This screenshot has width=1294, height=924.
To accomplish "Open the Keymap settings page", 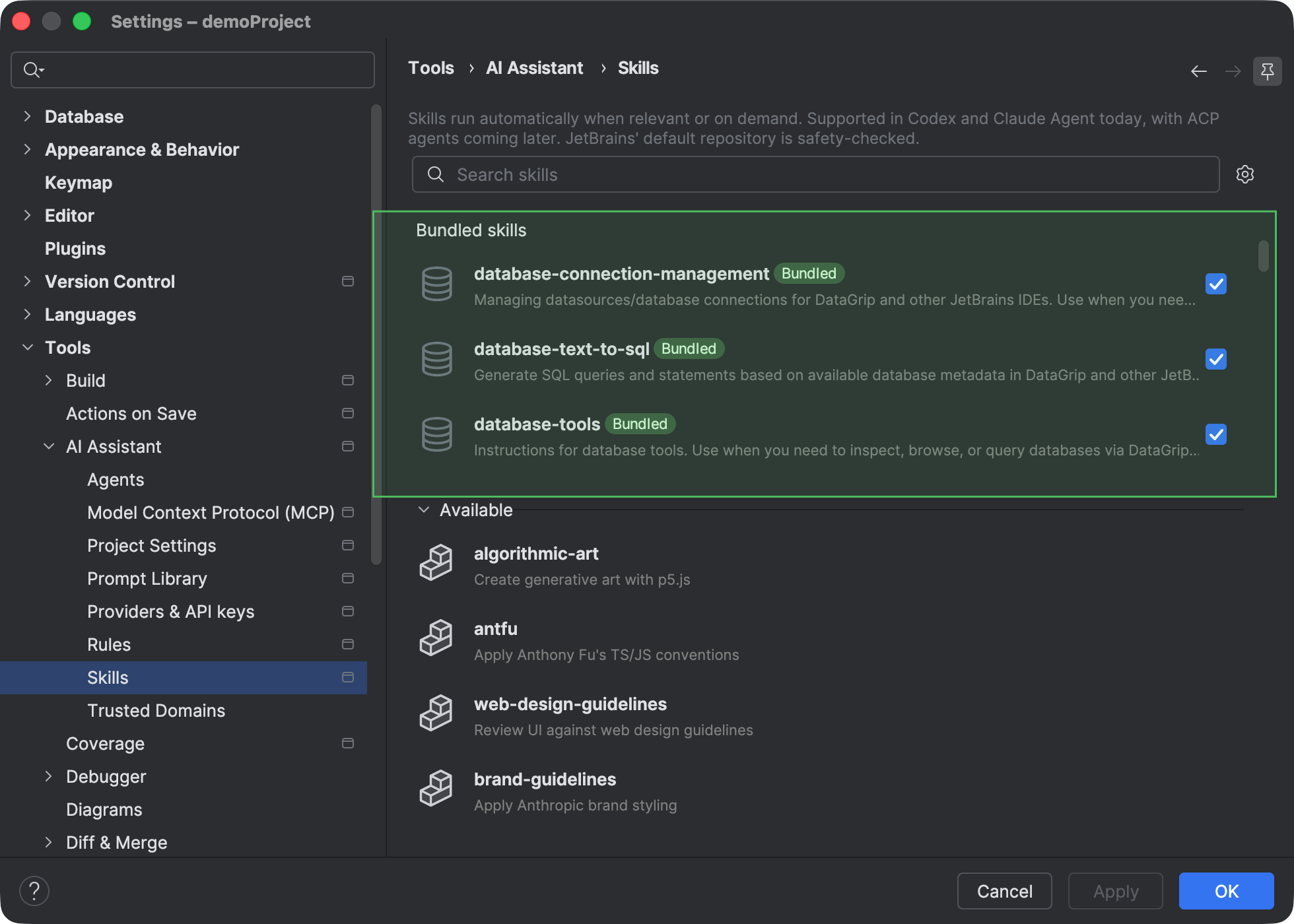I will [79, 183].
